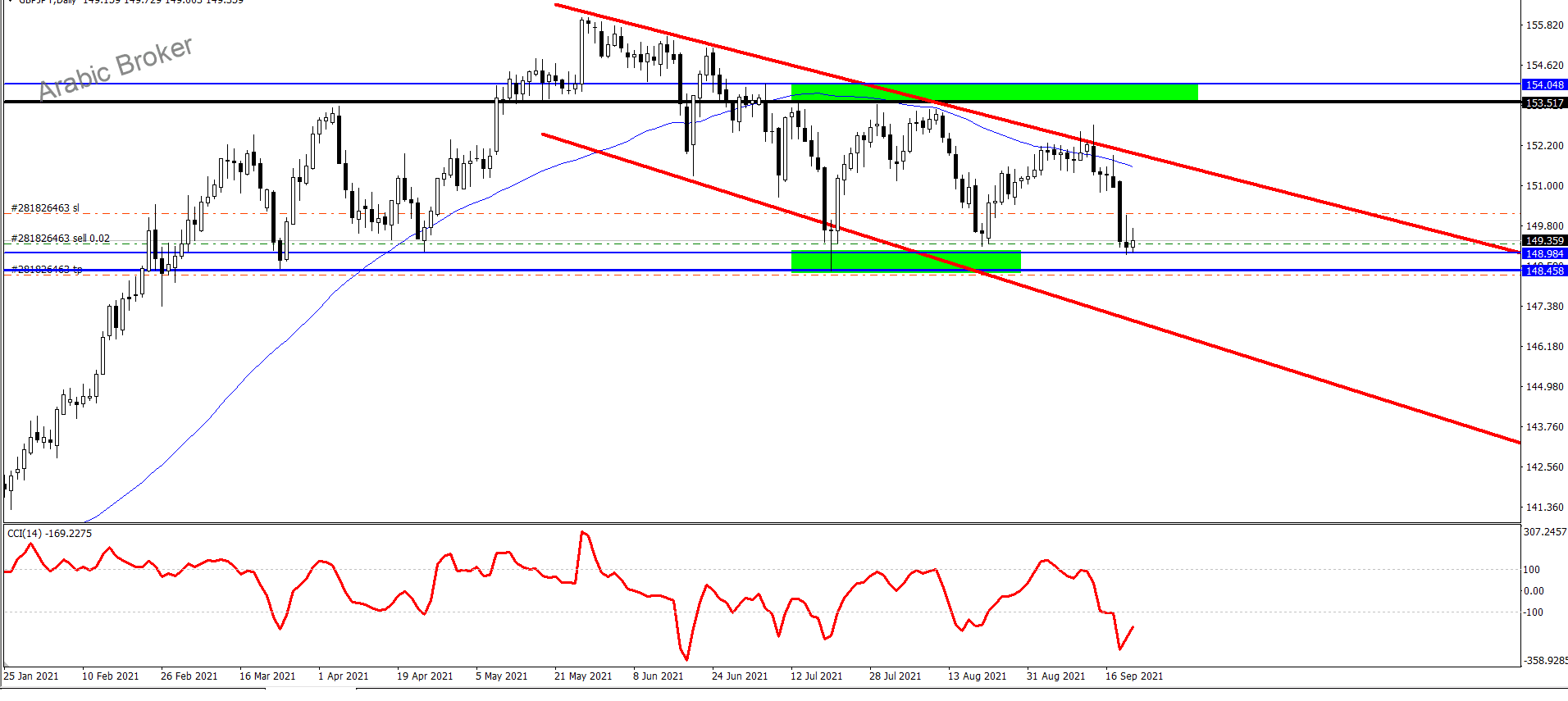Select the "#281826463 sl" stop loss label
The width and height of the screenshot is (1568, 701).
45,208
